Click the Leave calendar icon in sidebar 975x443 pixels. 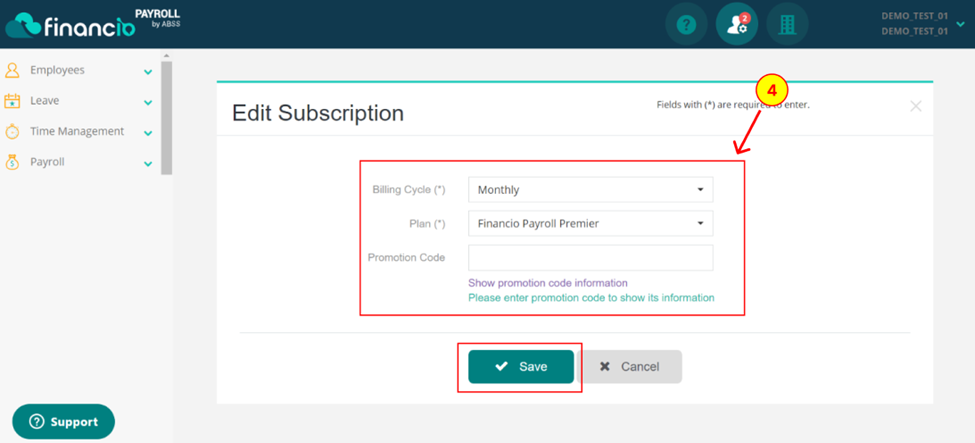coord(12,101)
